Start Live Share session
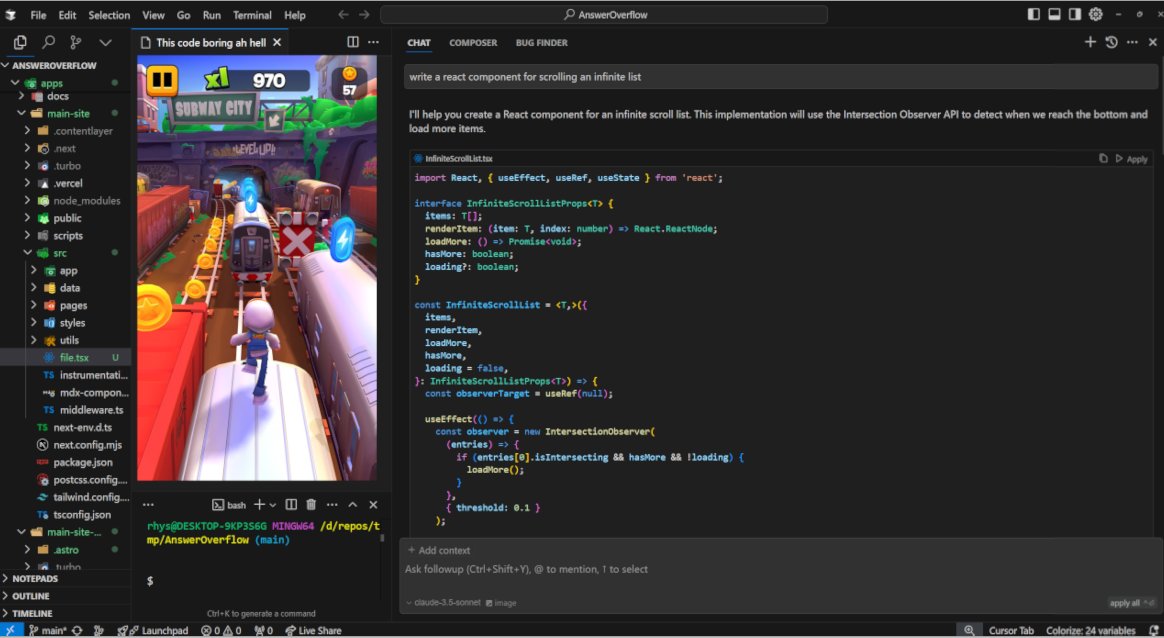The height and width of the screenshot is (638, 1164). 313,631
